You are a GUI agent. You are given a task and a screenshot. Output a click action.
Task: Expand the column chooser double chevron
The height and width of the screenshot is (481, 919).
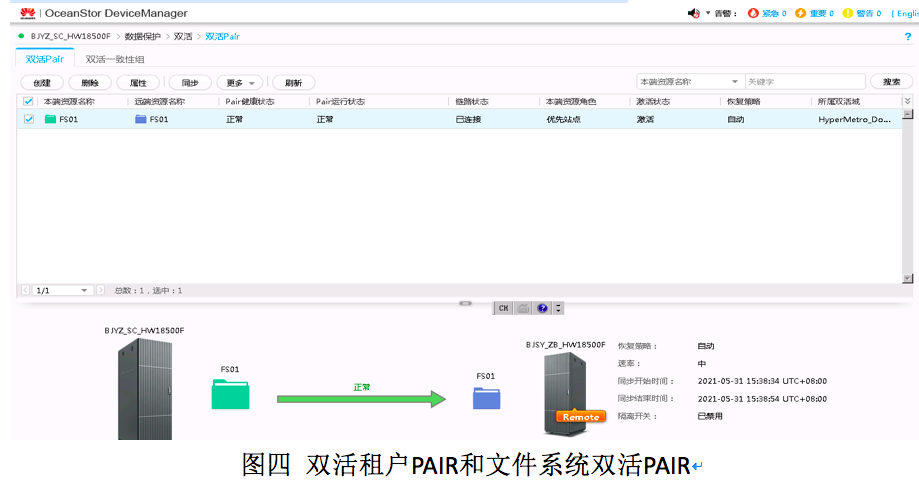[907, 101]
